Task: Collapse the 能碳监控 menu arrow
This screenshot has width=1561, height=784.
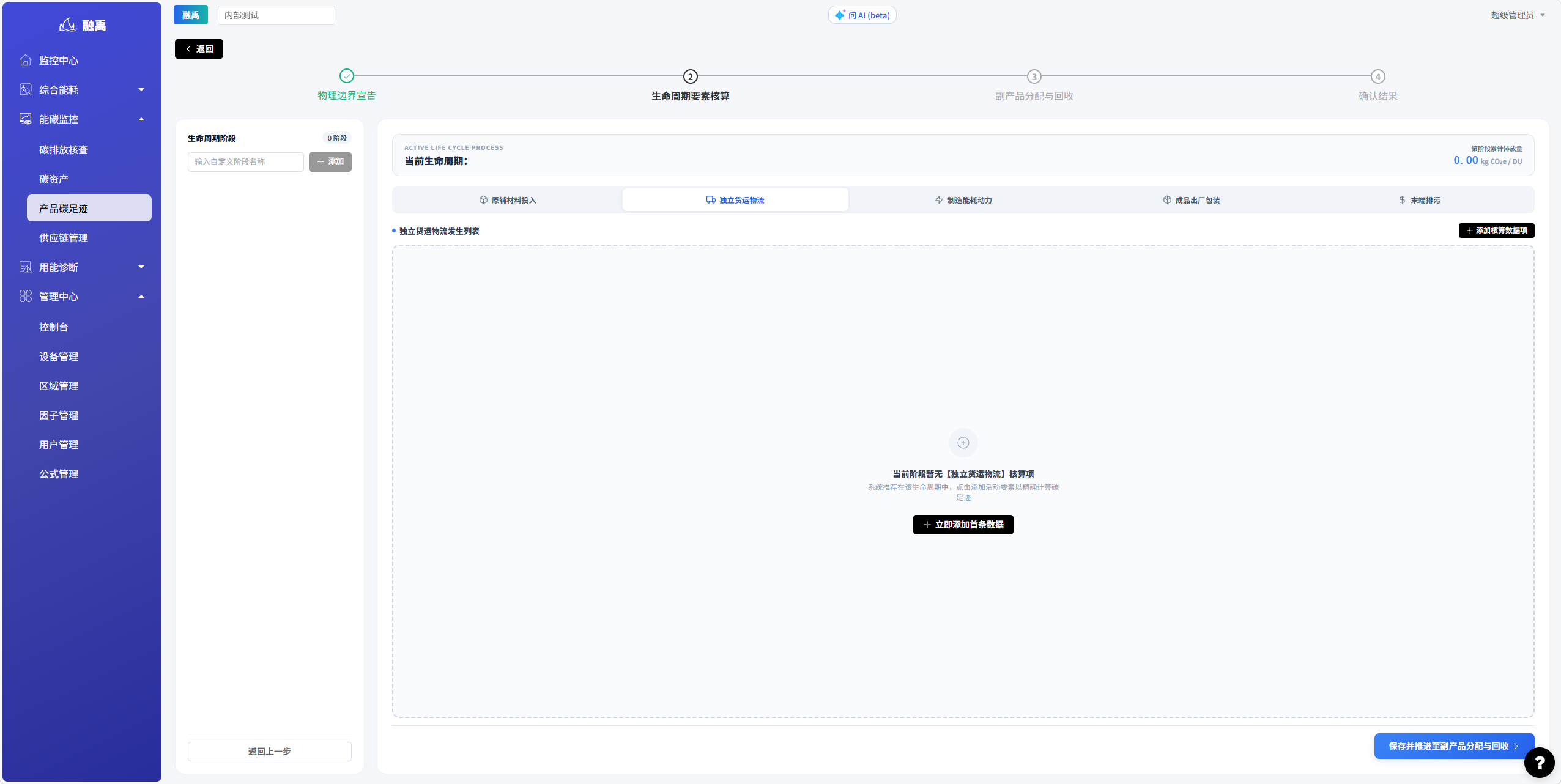Action: [141, 119]
